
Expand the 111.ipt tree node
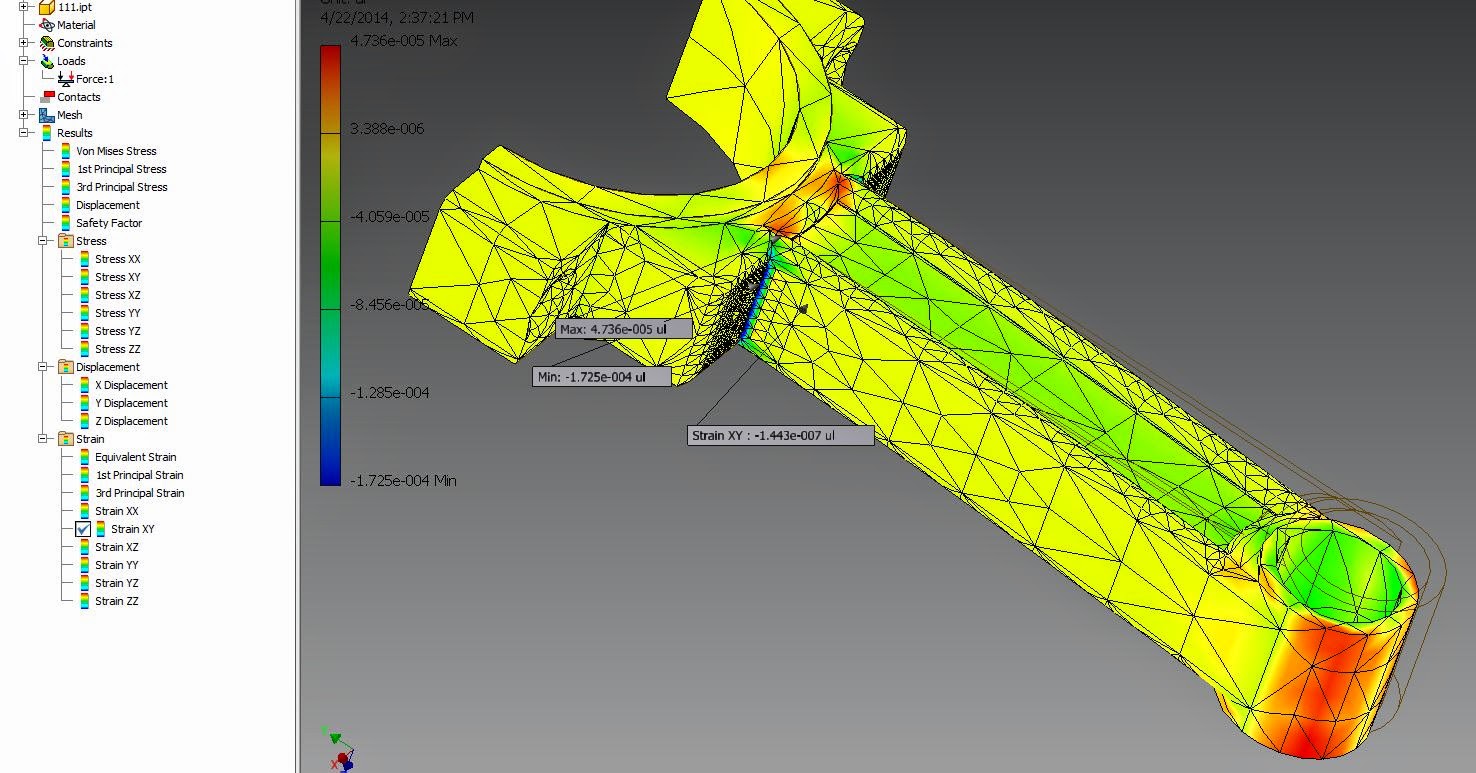(24, 7)
